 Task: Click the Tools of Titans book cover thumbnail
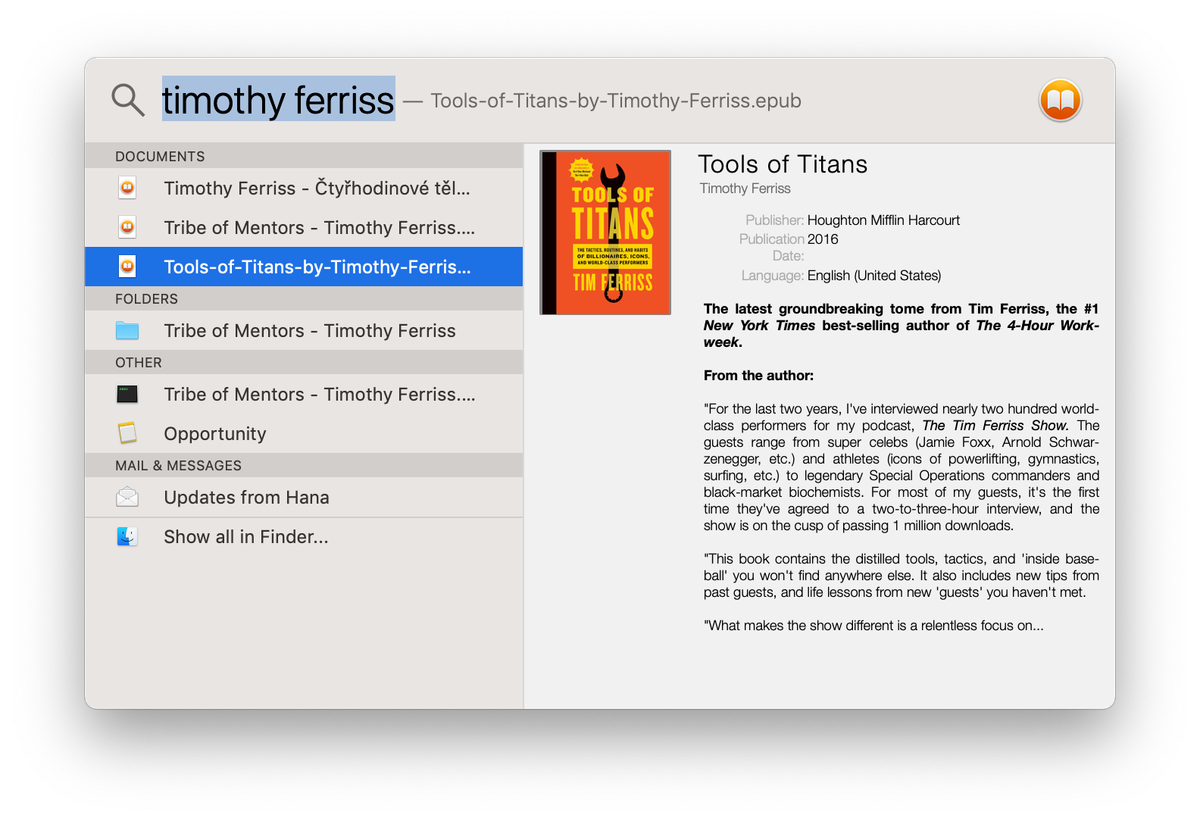[604, 232]
